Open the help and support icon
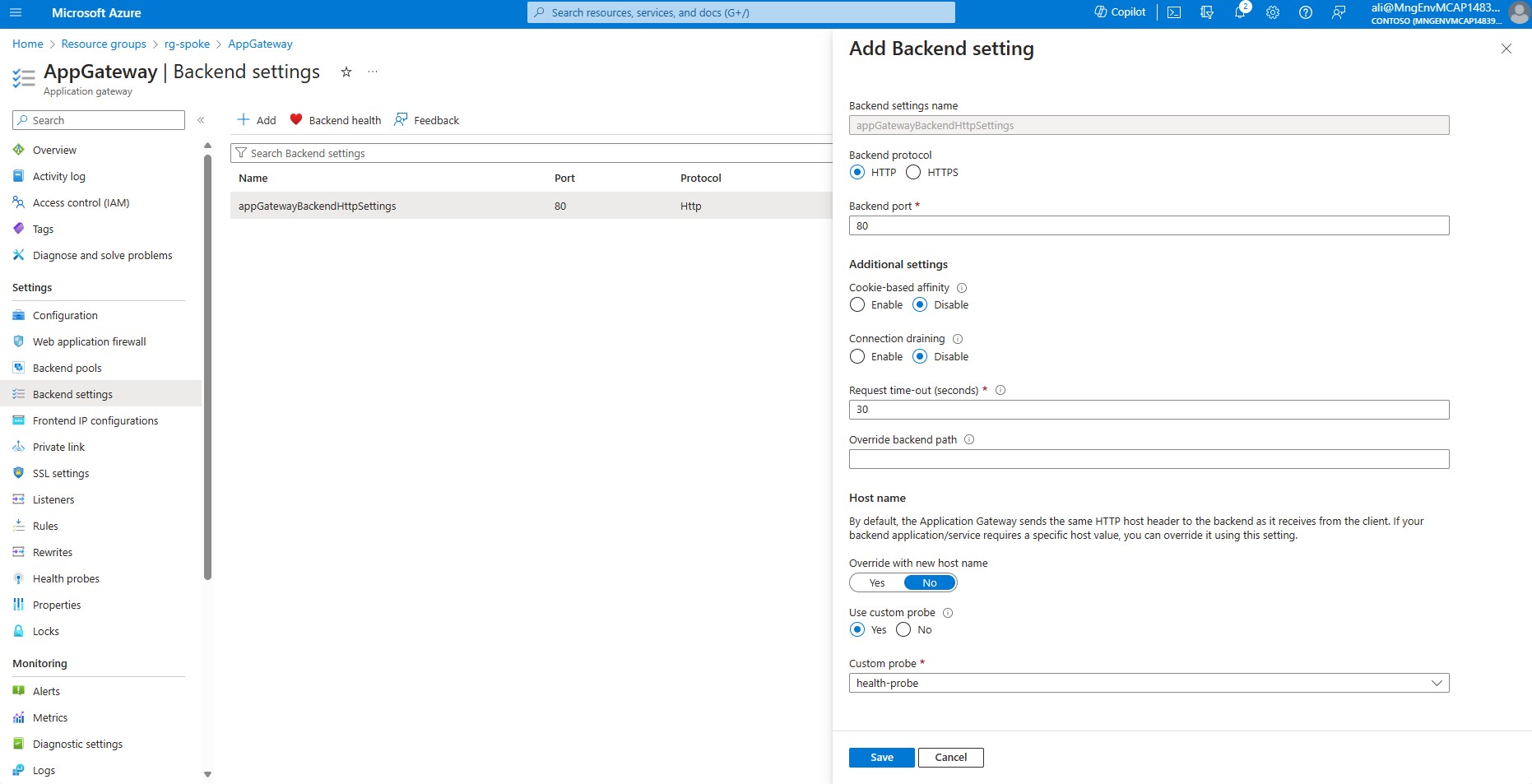This screenshot has height=784, width=1532. click(1306, 12)
